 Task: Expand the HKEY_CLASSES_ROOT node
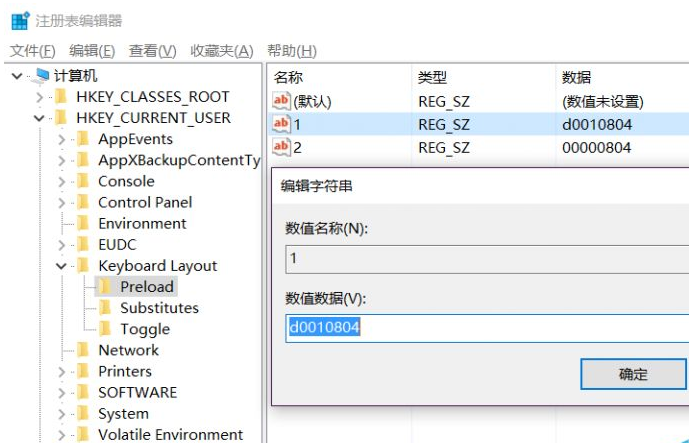pos(39,97)
